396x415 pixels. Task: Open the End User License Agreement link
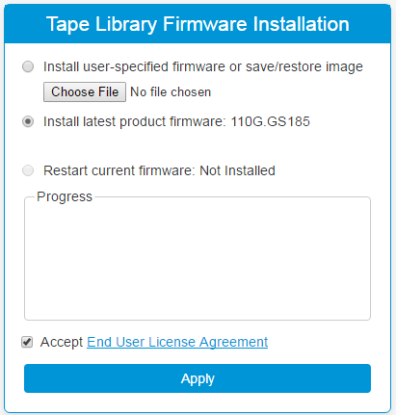pyautogui.click(x=177, y=342)
